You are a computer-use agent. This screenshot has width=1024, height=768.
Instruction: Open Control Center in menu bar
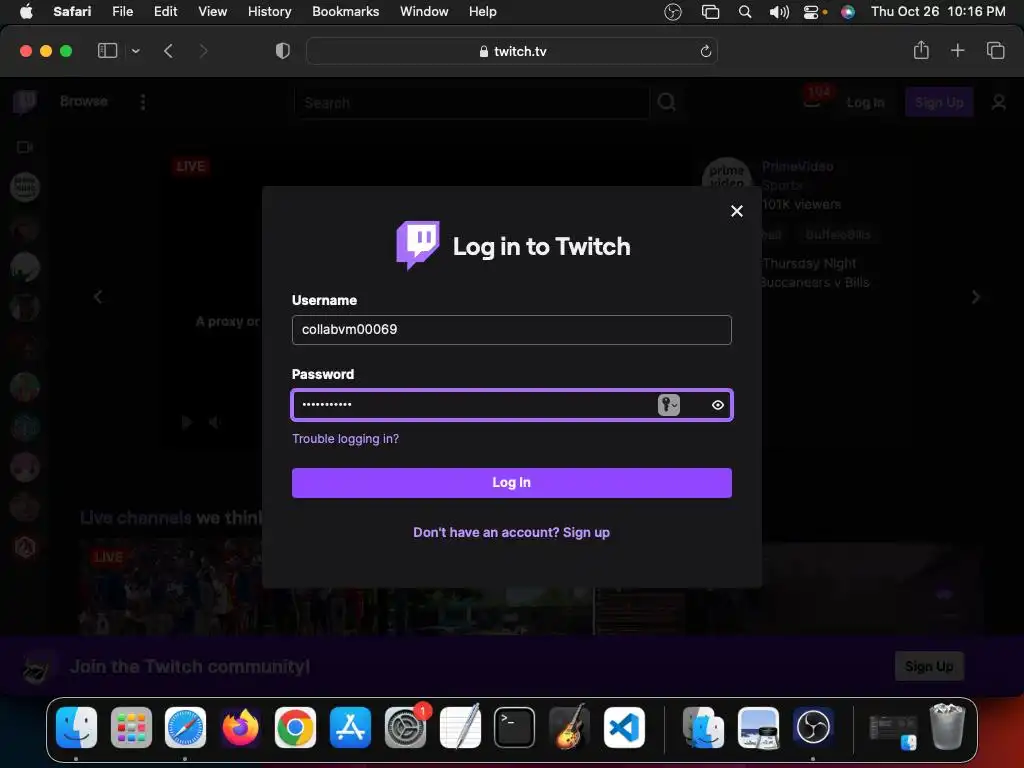pyautogui.click(x=811, y=12)
